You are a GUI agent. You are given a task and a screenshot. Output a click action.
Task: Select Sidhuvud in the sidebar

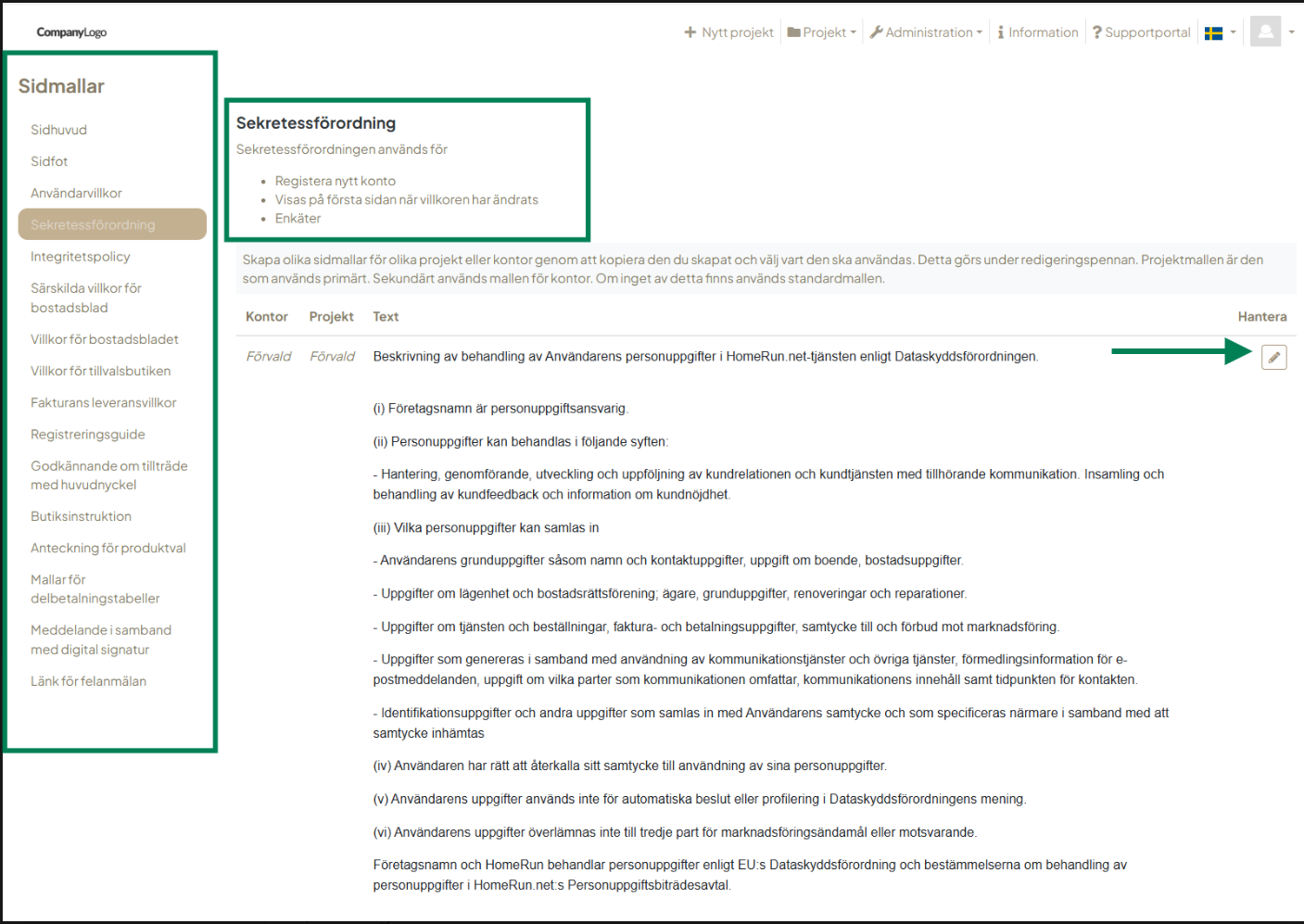[x=58, y=130]
